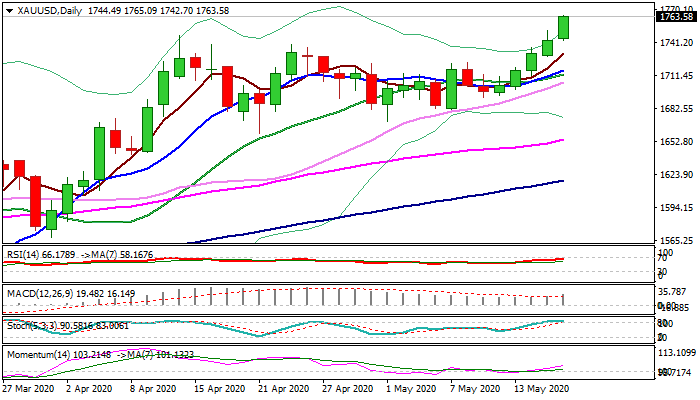Click the RSI(14) indicator label

point(26,255)
